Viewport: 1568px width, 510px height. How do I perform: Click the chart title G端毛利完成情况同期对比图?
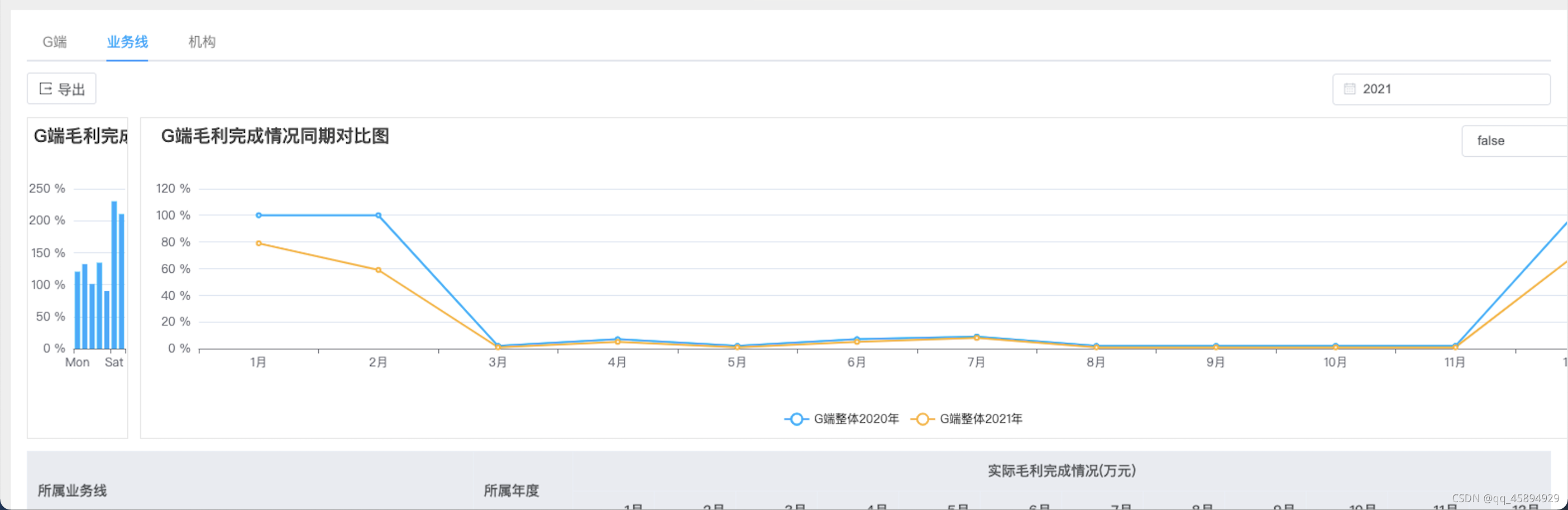pos(275,136)
